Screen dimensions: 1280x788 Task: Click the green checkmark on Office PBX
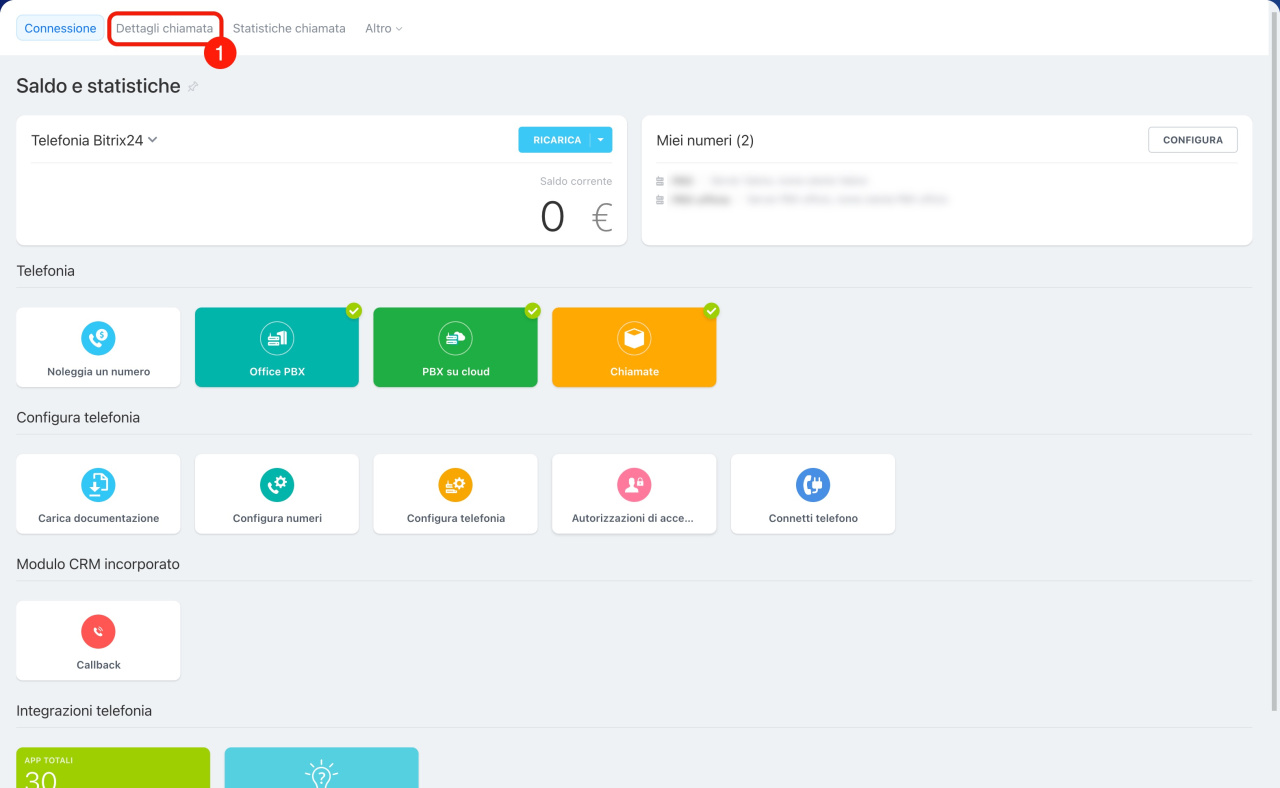pyautogui.click(x=354, y=311)
